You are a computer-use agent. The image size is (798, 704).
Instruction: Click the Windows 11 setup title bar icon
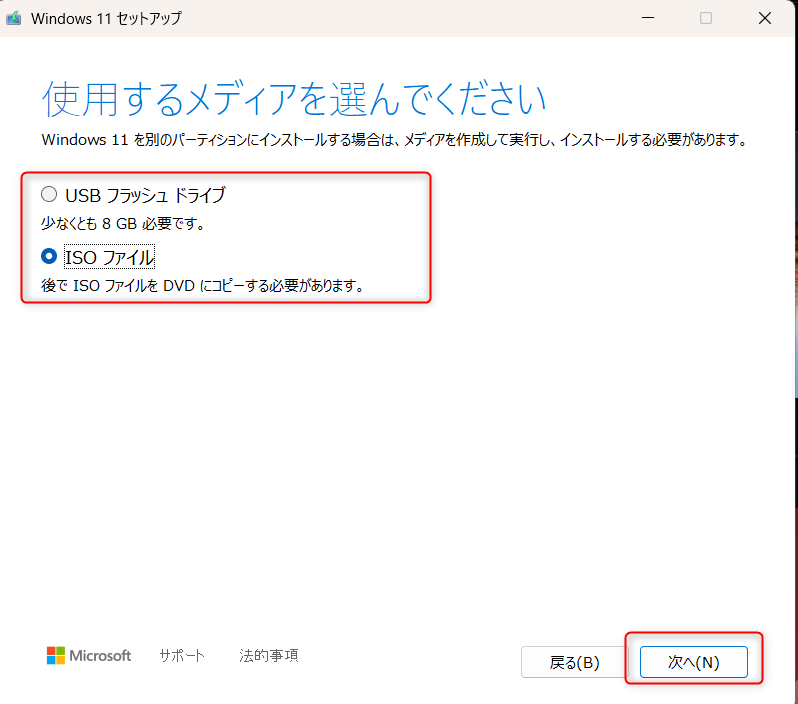(x=14, y=18)
